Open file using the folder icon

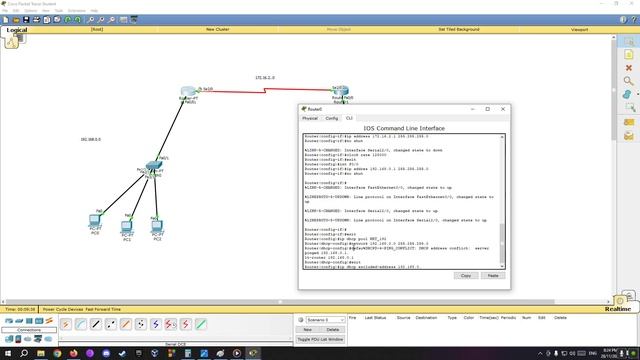16,20
